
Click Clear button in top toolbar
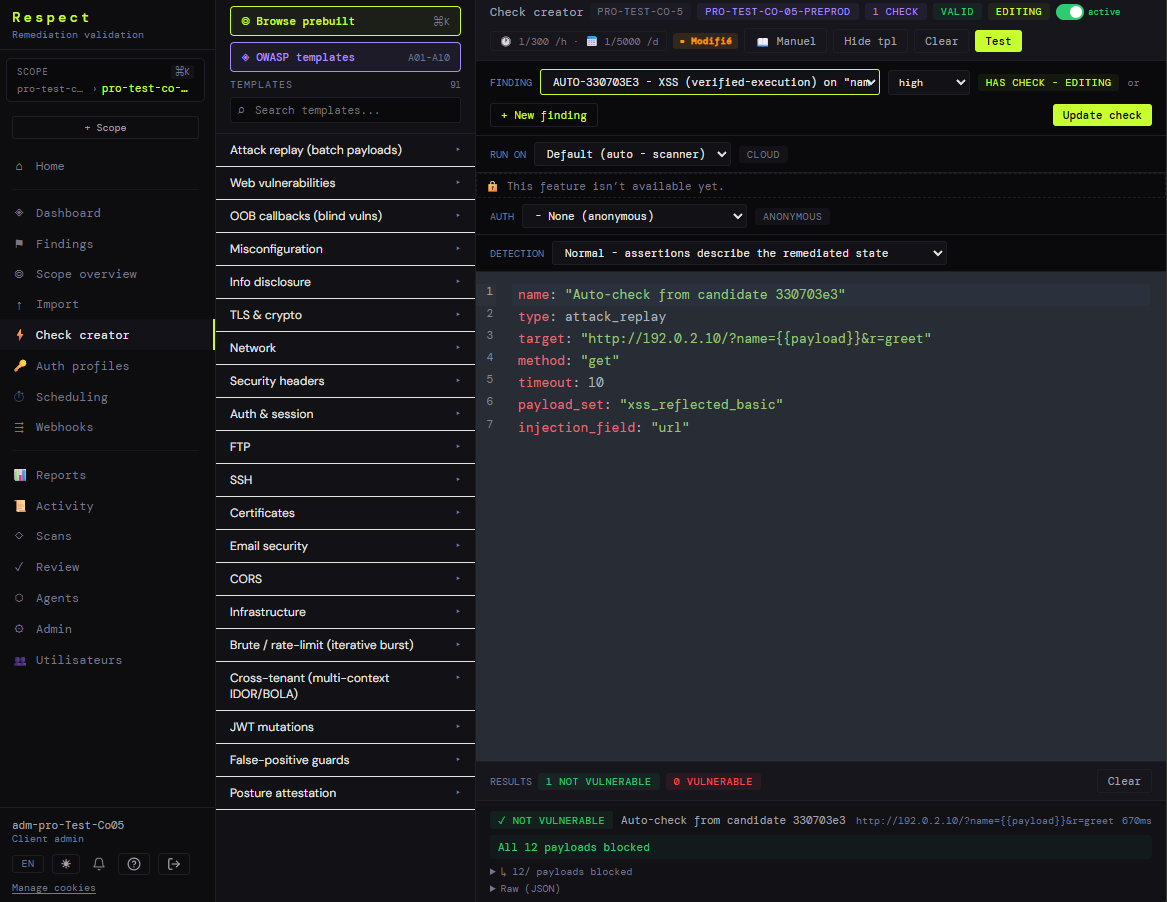[x=941, y=42]
